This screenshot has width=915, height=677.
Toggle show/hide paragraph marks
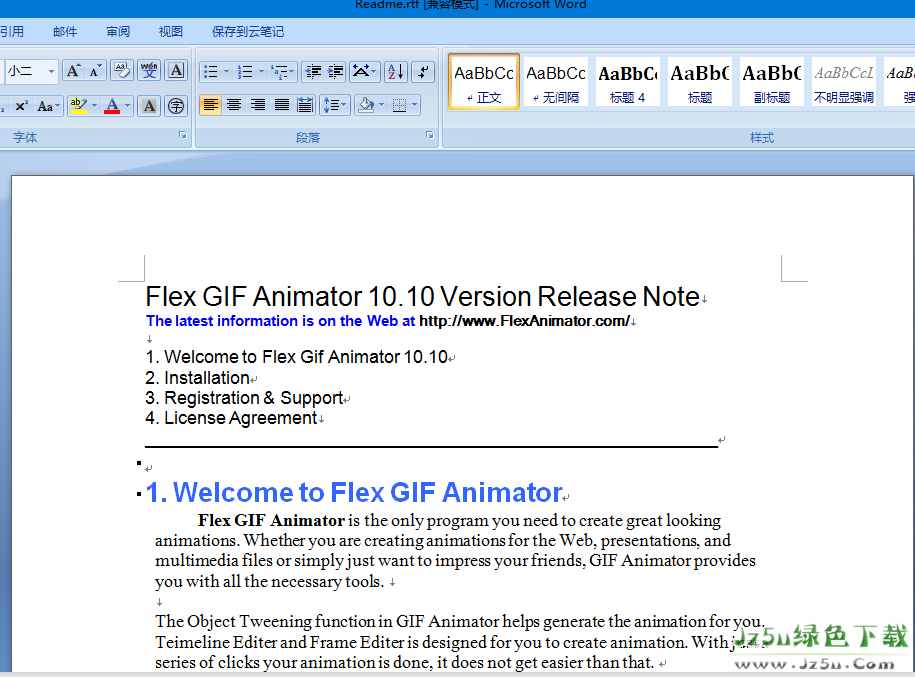pyautogui.click(x=423, y=72)
